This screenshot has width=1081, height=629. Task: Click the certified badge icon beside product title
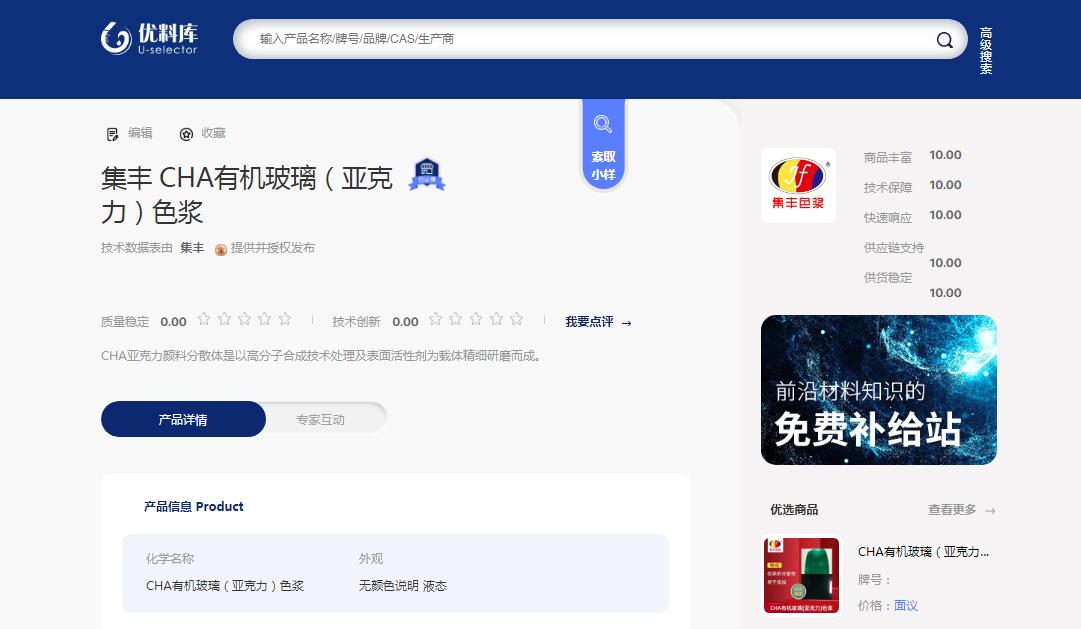[427, 174]
